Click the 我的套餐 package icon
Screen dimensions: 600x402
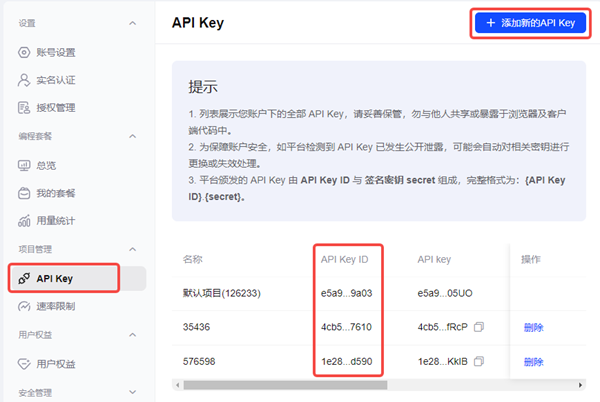26,192
